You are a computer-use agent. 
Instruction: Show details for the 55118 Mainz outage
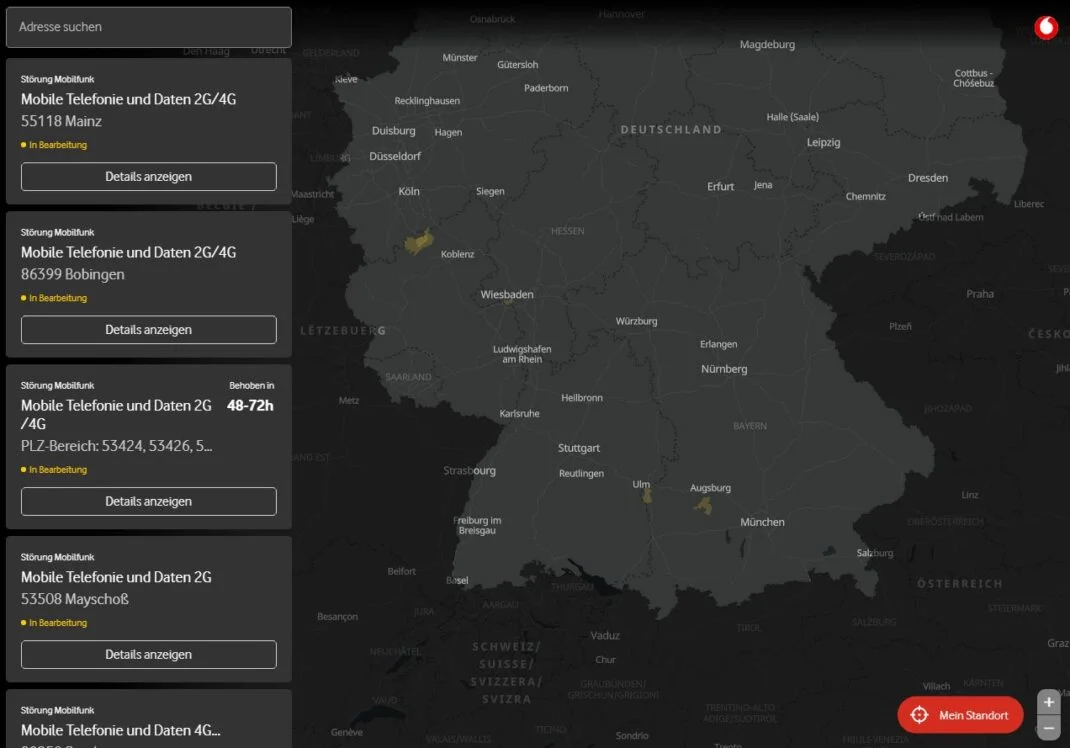[x=149, y=177]
